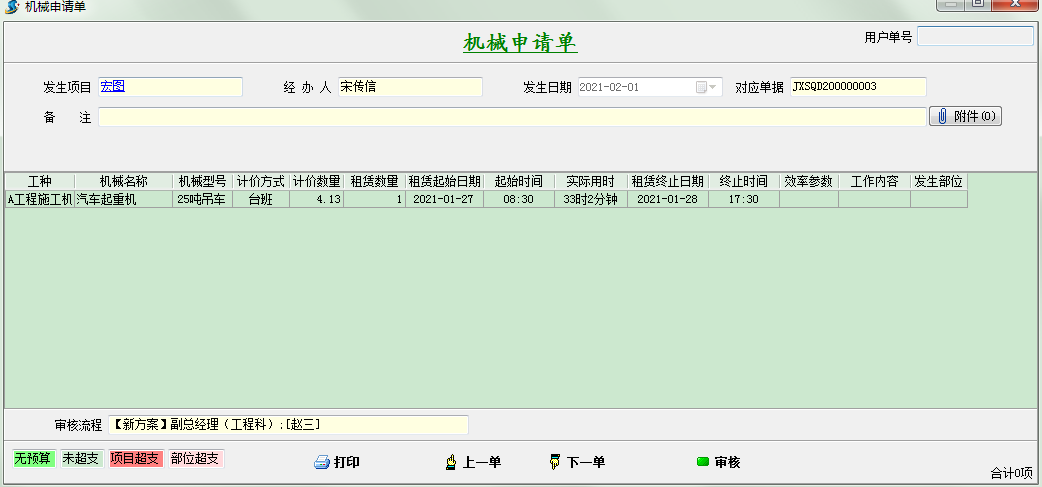
Task: Click the 实际用时 column header
Action: coord(590,181)
